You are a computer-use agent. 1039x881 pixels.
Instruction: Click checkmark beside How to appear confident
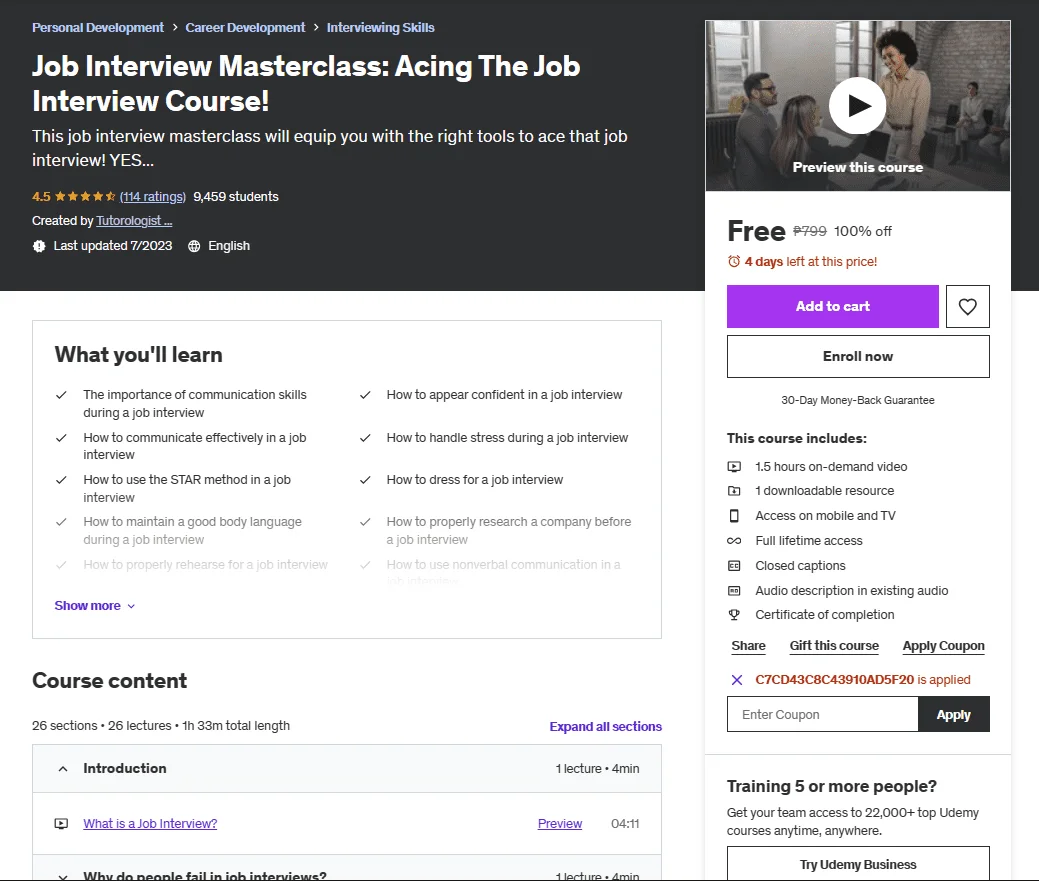[x=365, y=395]
